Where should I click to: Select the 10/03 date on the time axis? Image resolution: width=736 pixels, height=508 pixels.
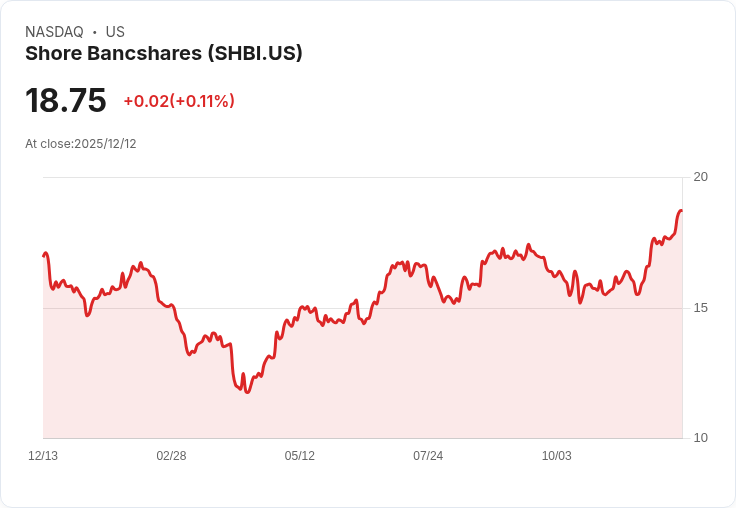click(557, 456)
